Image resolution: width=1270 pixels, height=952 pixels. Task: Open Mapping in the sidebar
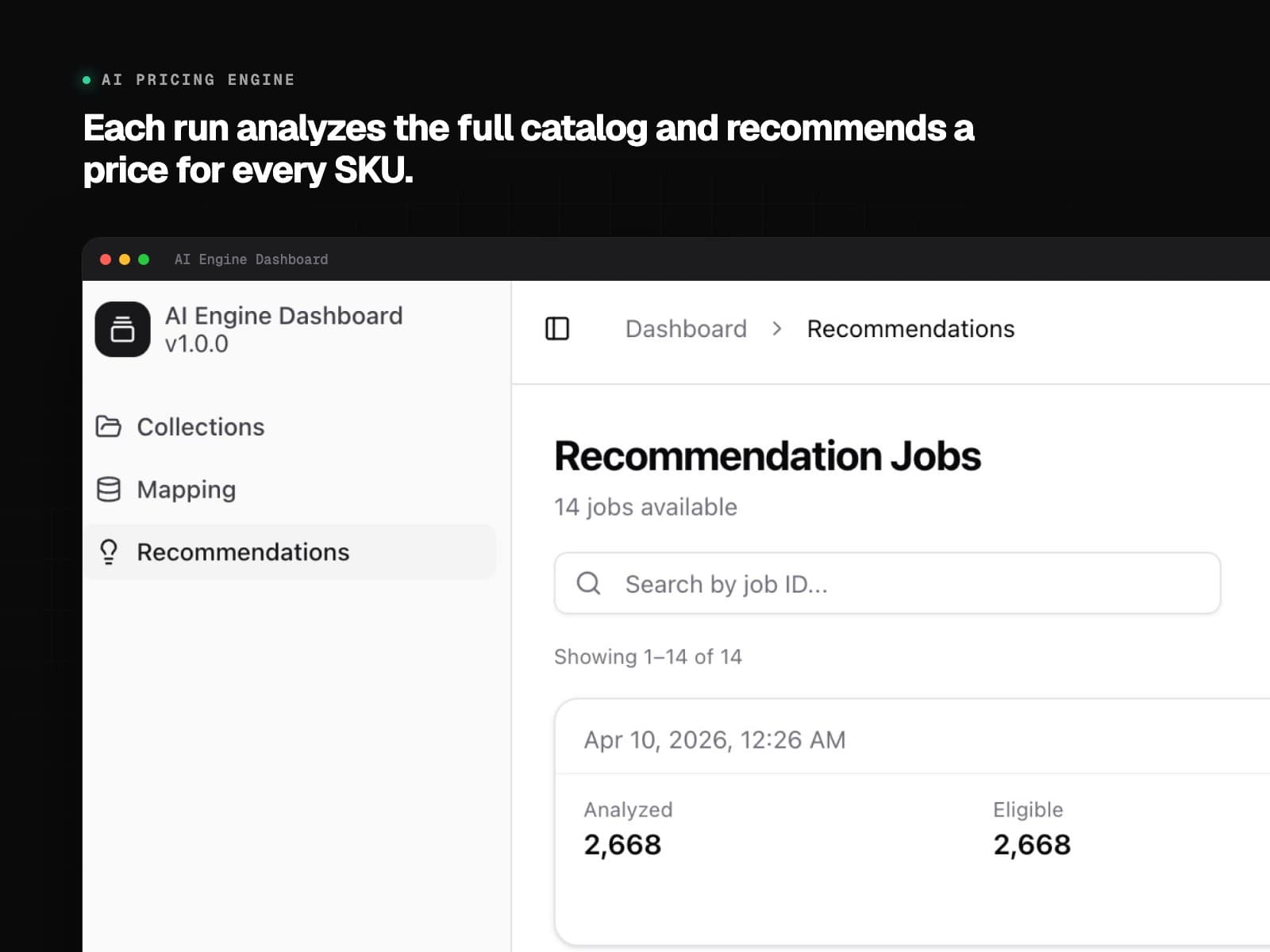click(x=289, y=489)
